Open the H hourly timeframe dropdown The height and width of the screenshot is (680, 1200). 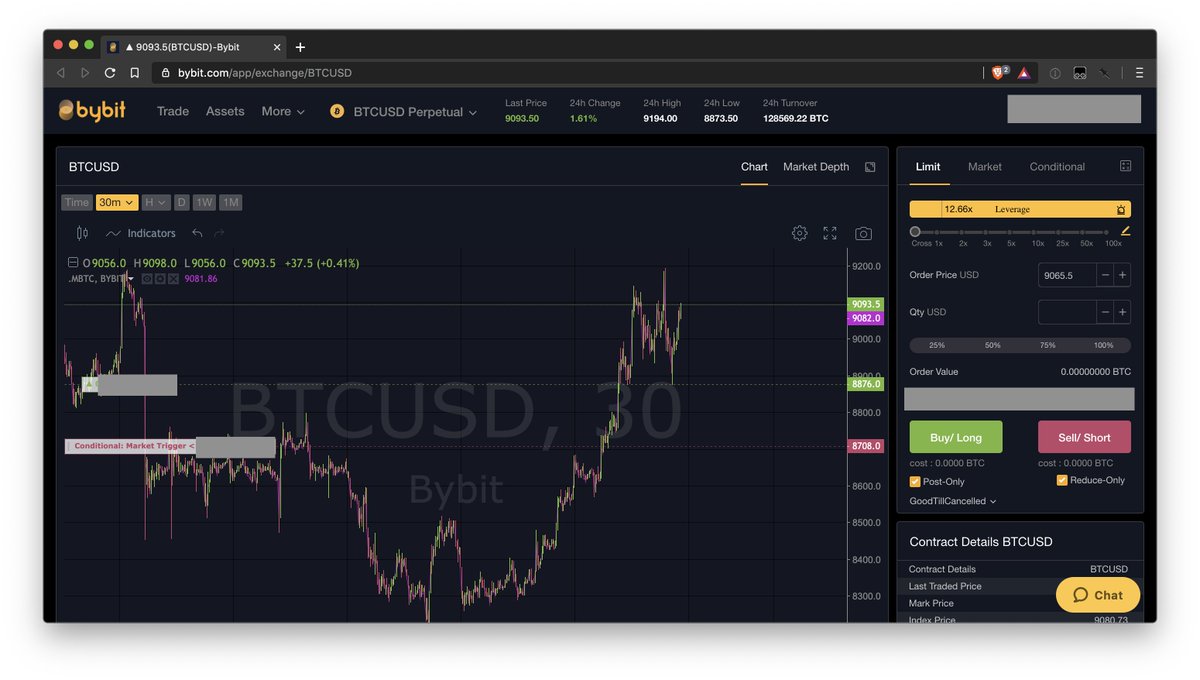click(155, 202)
